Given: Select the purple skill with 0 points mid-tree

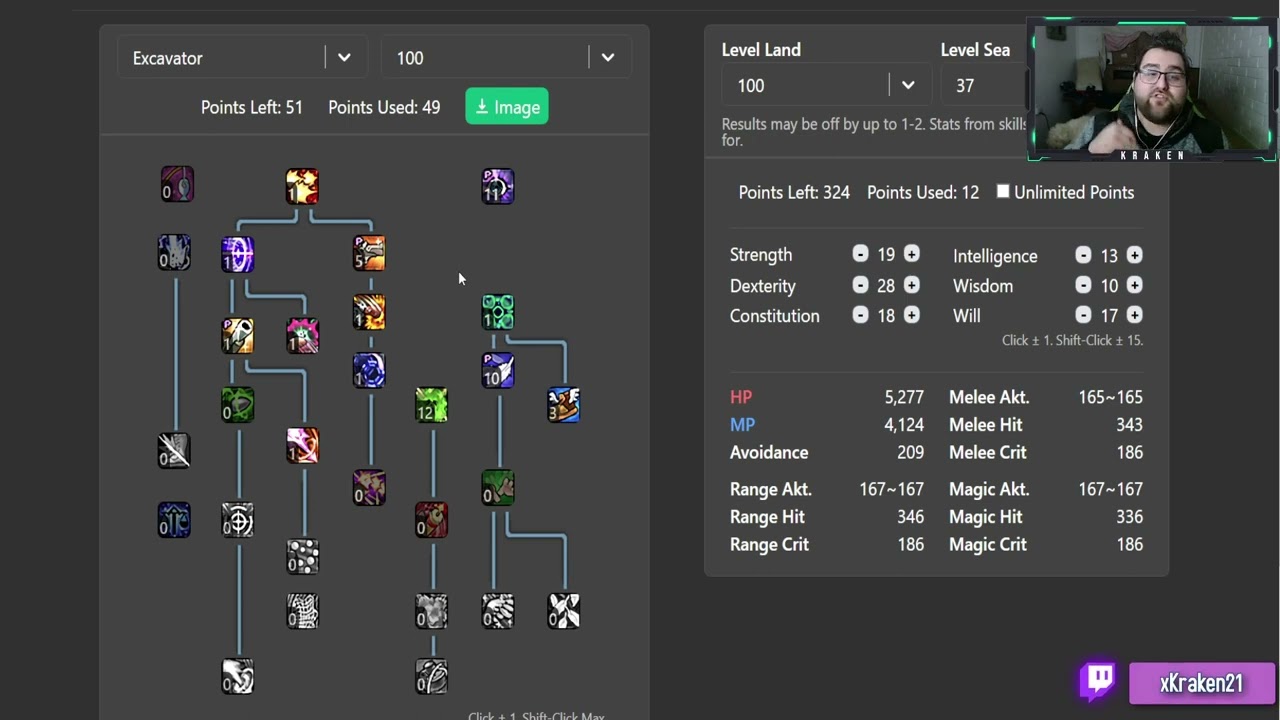Looking at the screenshot, I should point(368,488).
